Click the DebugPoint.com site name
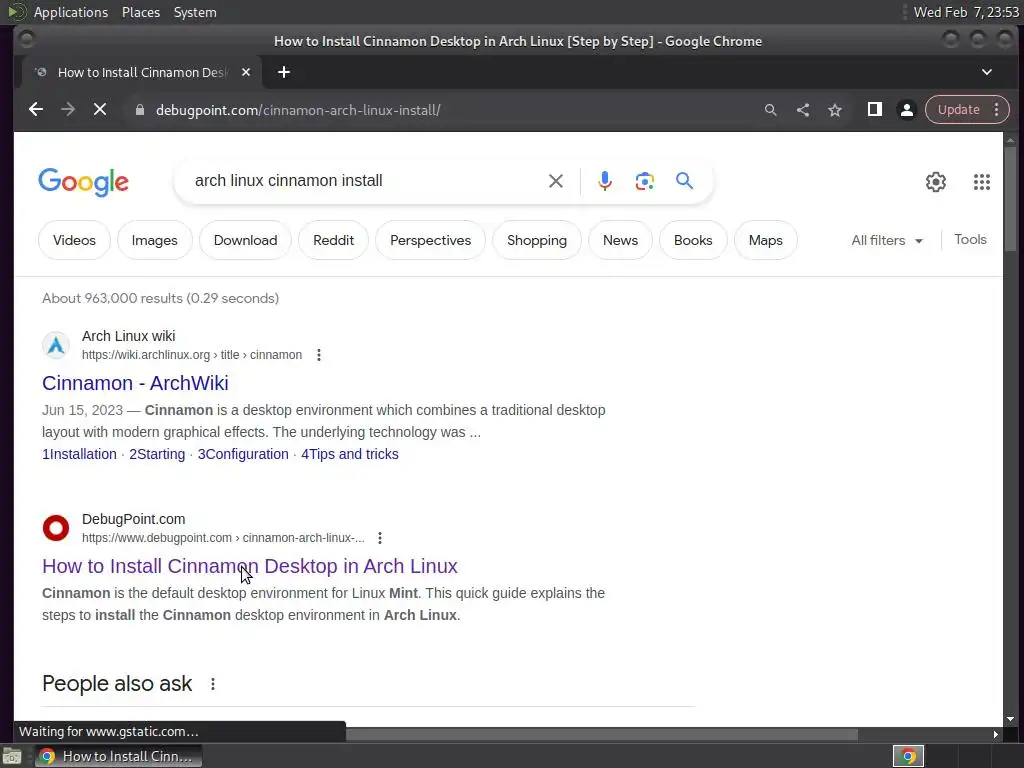 pos(133,519)
